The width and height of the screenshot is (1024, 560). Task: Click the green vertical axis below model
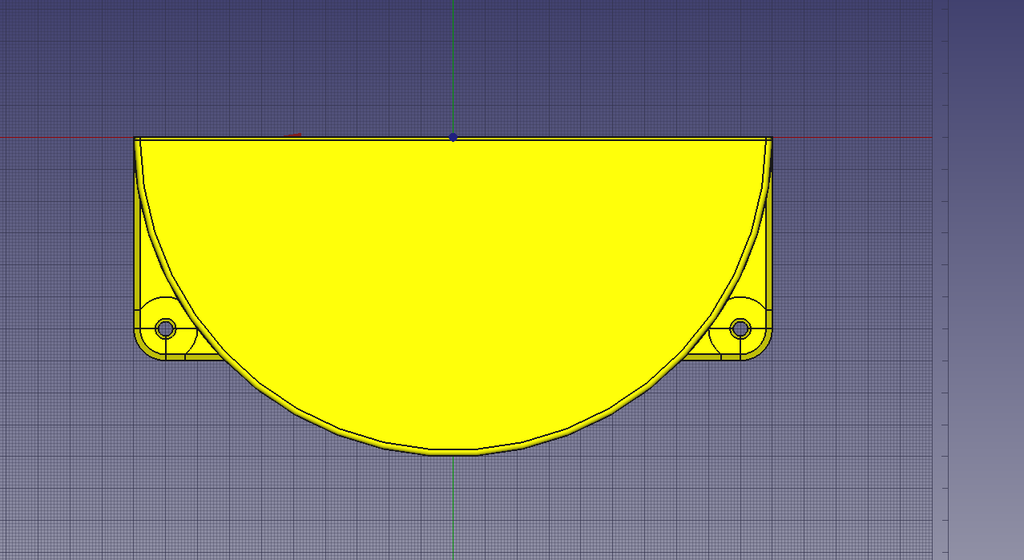(453, 508)
